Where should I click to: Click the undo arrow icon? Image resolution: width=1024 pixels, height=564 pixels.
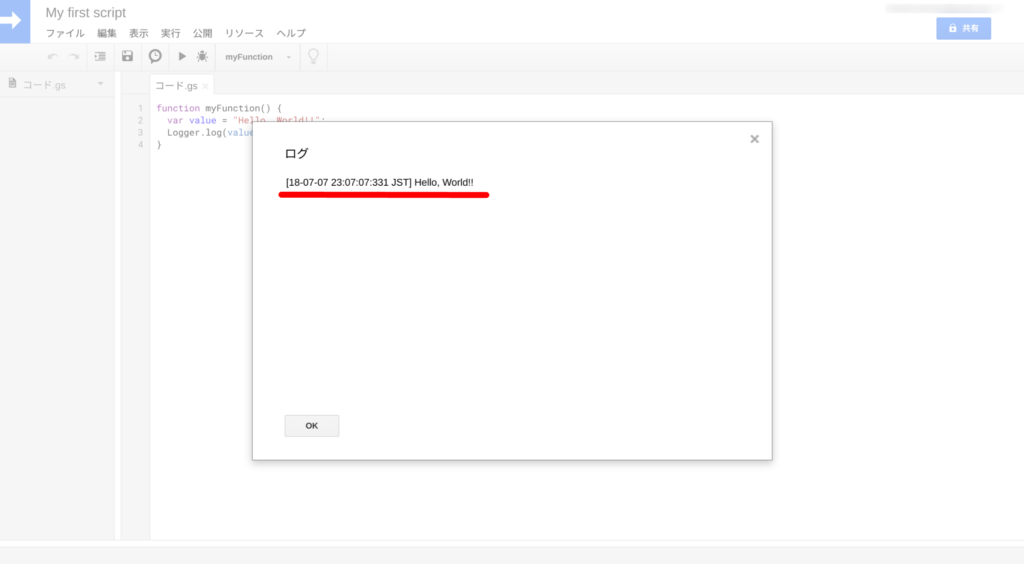pyautogui.click(x=53, y=57)
